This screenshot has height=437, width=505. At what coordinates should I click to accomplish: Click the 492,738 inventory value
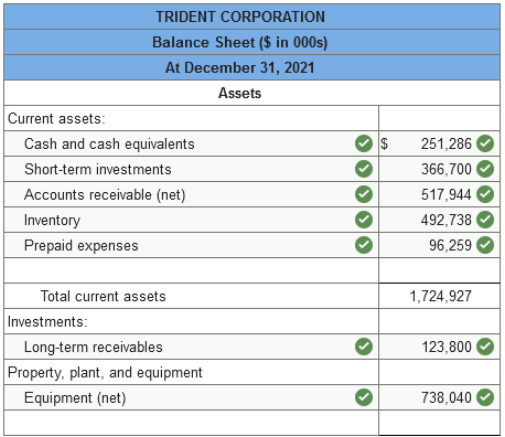(x=446, y=220)
